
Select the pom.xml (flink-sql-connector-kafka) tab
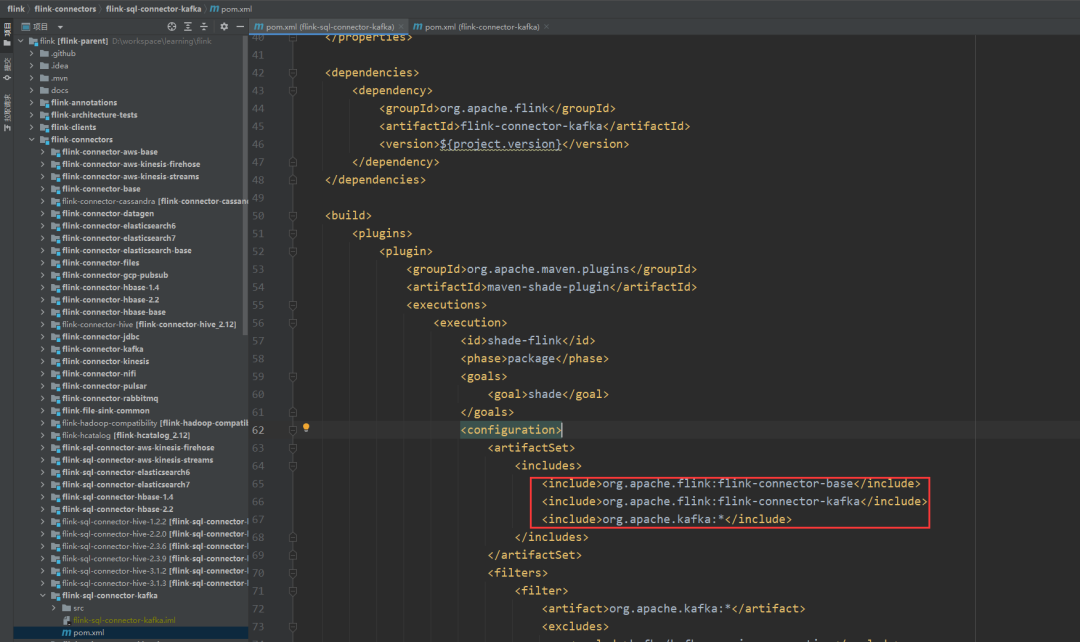pyautogui.click(x=325, y=26)
